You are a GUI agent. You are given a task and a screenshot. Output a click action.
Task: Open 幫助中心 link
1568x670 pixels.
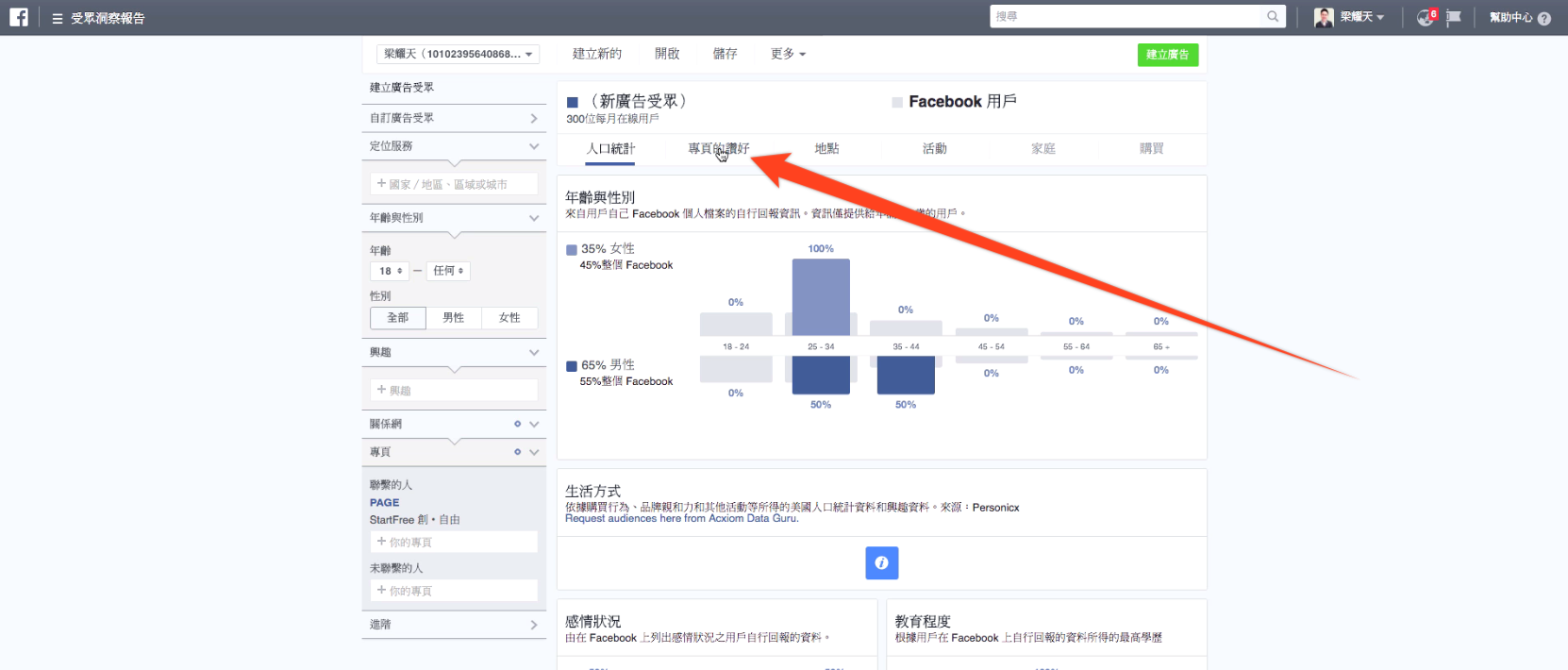click(1511, 18)
